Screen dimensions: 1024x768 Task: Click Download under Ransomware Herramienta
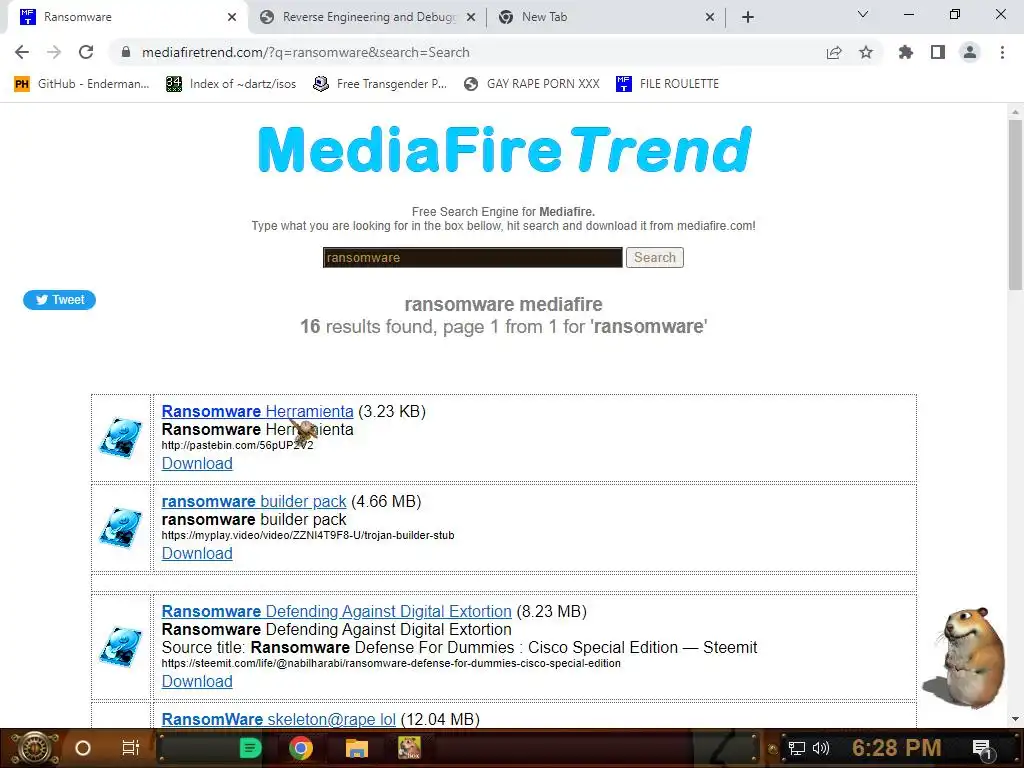197,464
